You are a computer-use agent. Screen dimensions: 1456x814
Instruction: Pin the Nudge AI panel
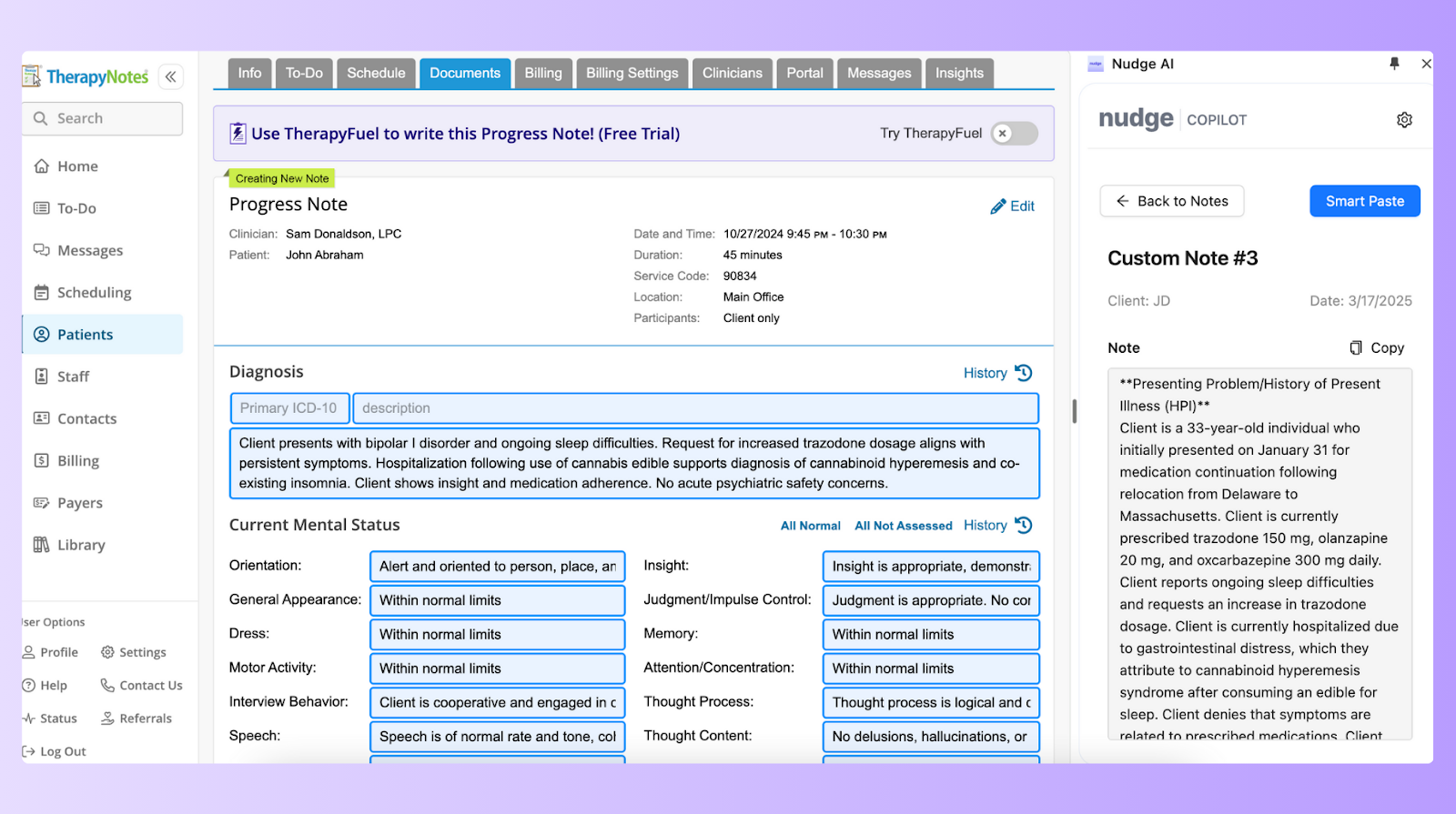coord(1394,64)
